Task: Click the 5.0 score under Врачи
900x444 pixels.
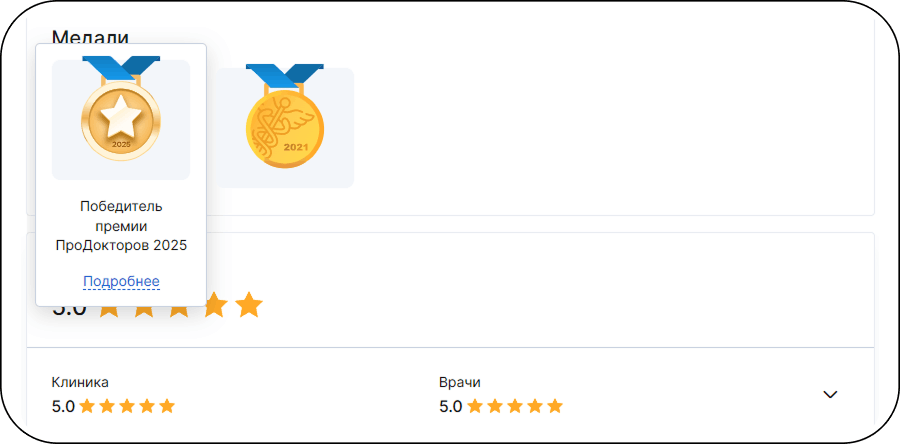Action: [450, 406]
